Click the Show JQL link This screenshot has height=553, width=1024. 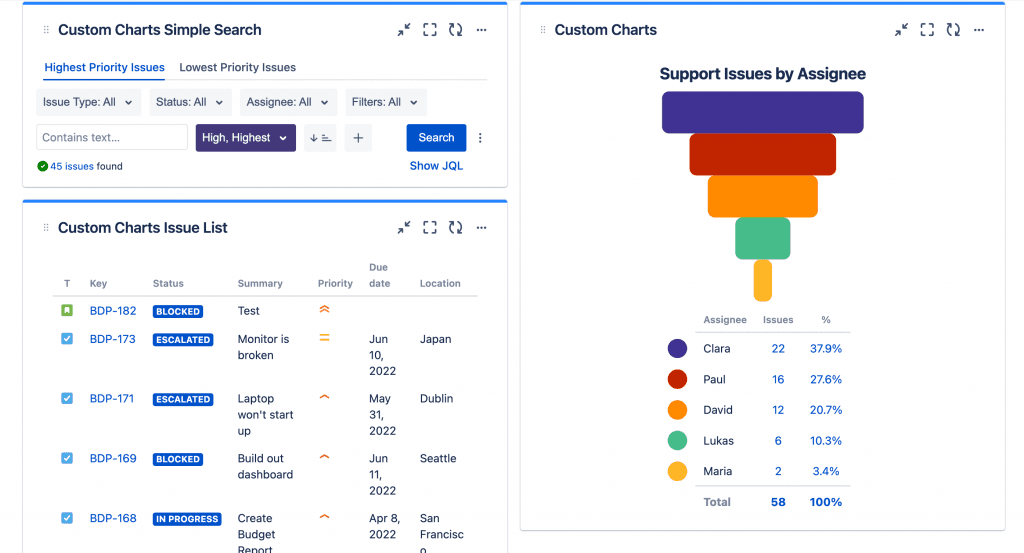pos(436,166)
